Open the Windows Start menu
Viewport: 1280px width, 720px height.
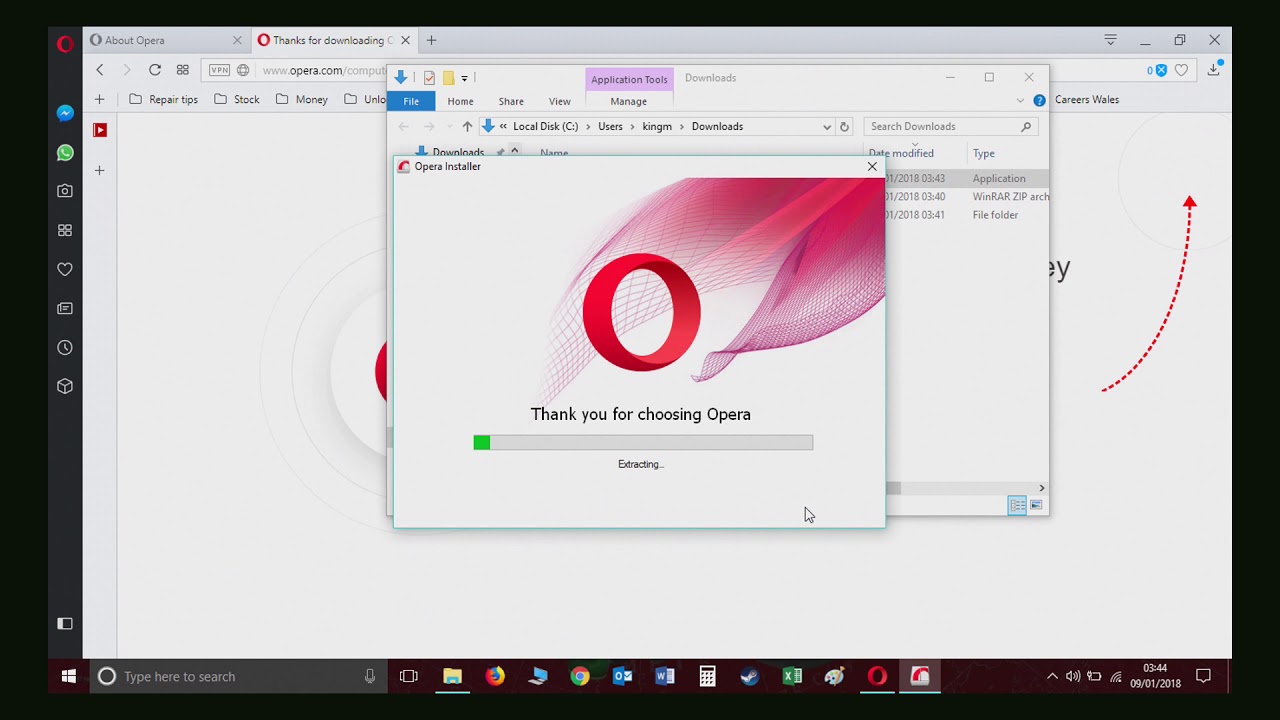(68, 676)
